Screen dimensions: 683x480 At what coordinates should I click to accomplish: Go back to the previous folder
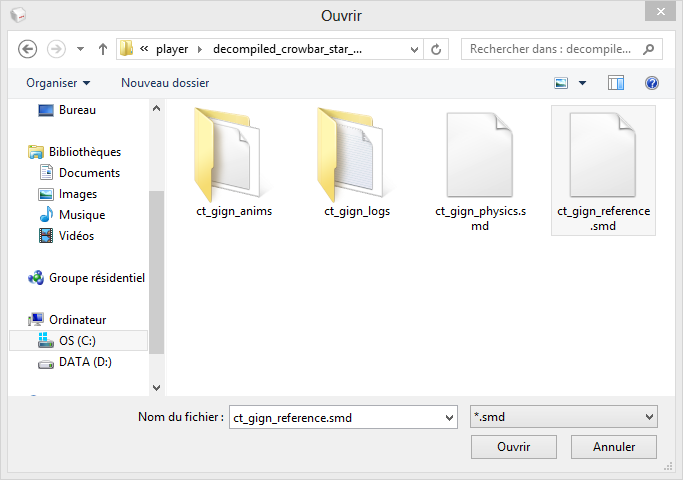27,49
